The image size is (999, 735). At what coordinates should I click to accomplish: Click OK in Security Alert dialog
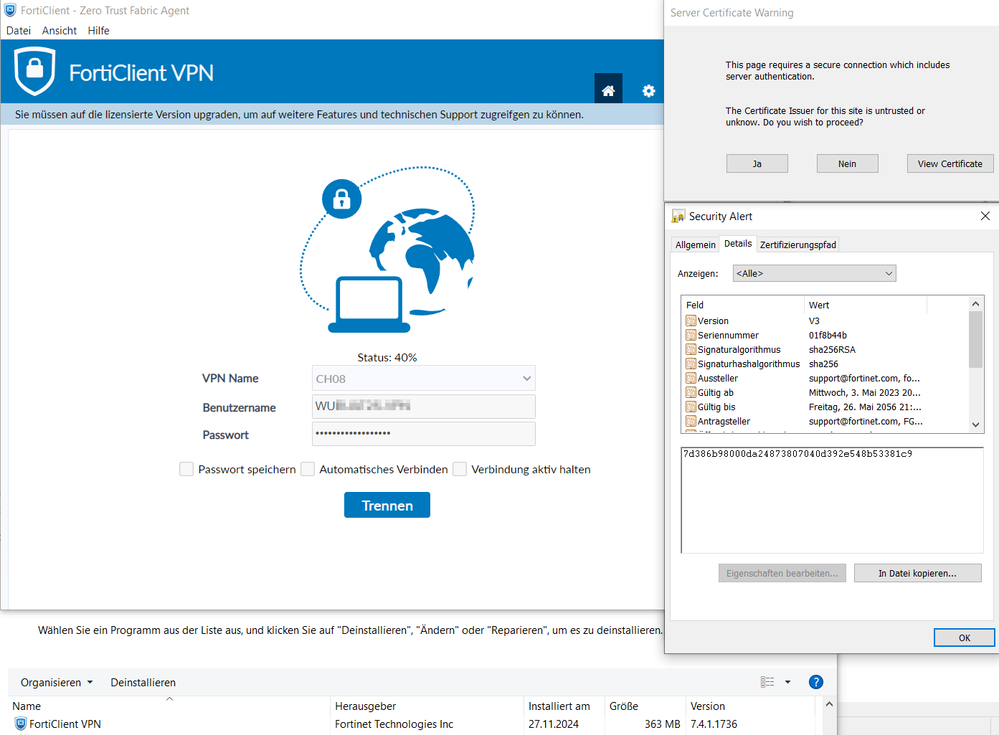pyautogui.click(x=964, y=638)
